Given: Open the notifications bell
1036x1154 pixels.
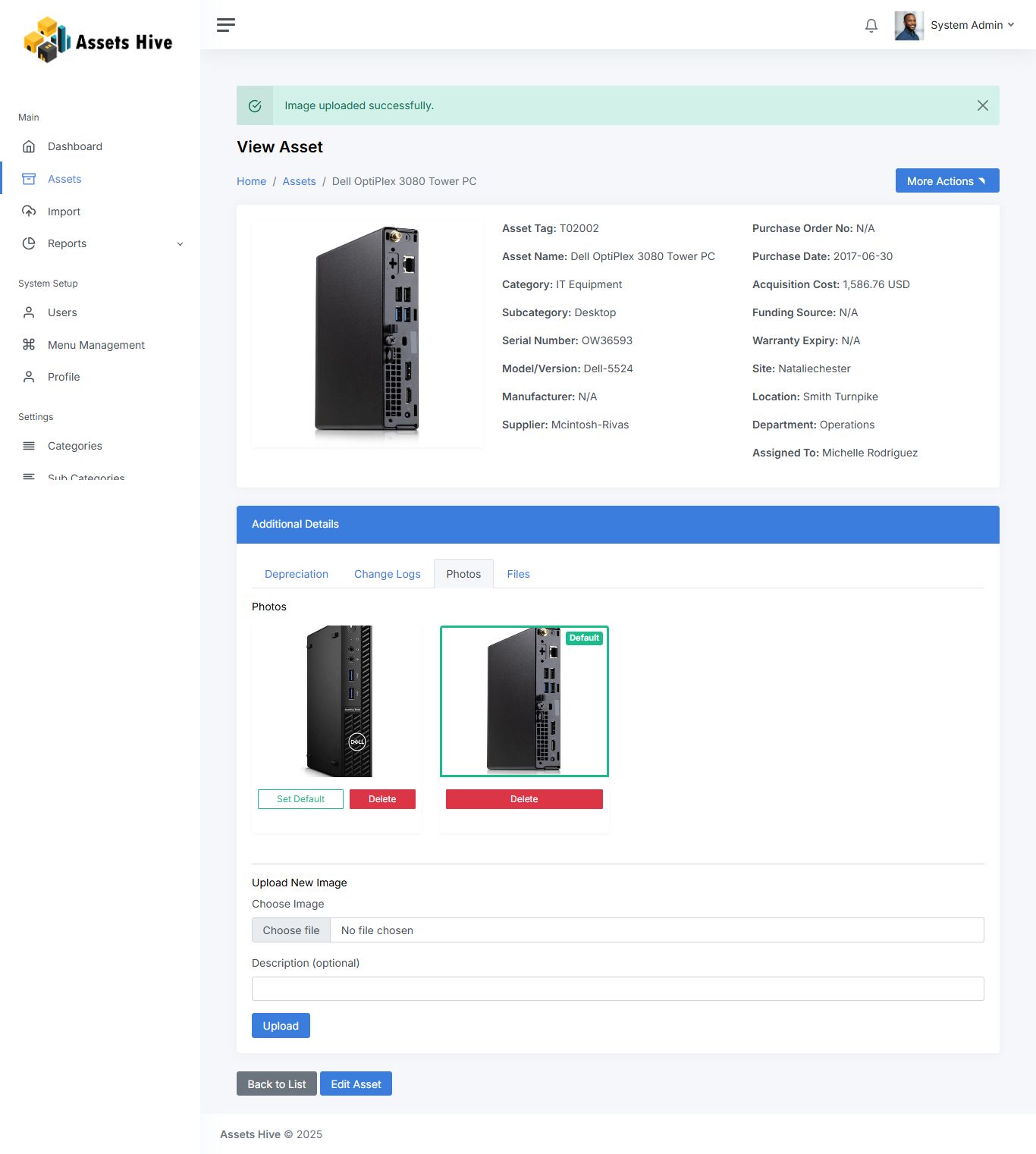Looking at the screenshot, I should (x=871, y=26).
